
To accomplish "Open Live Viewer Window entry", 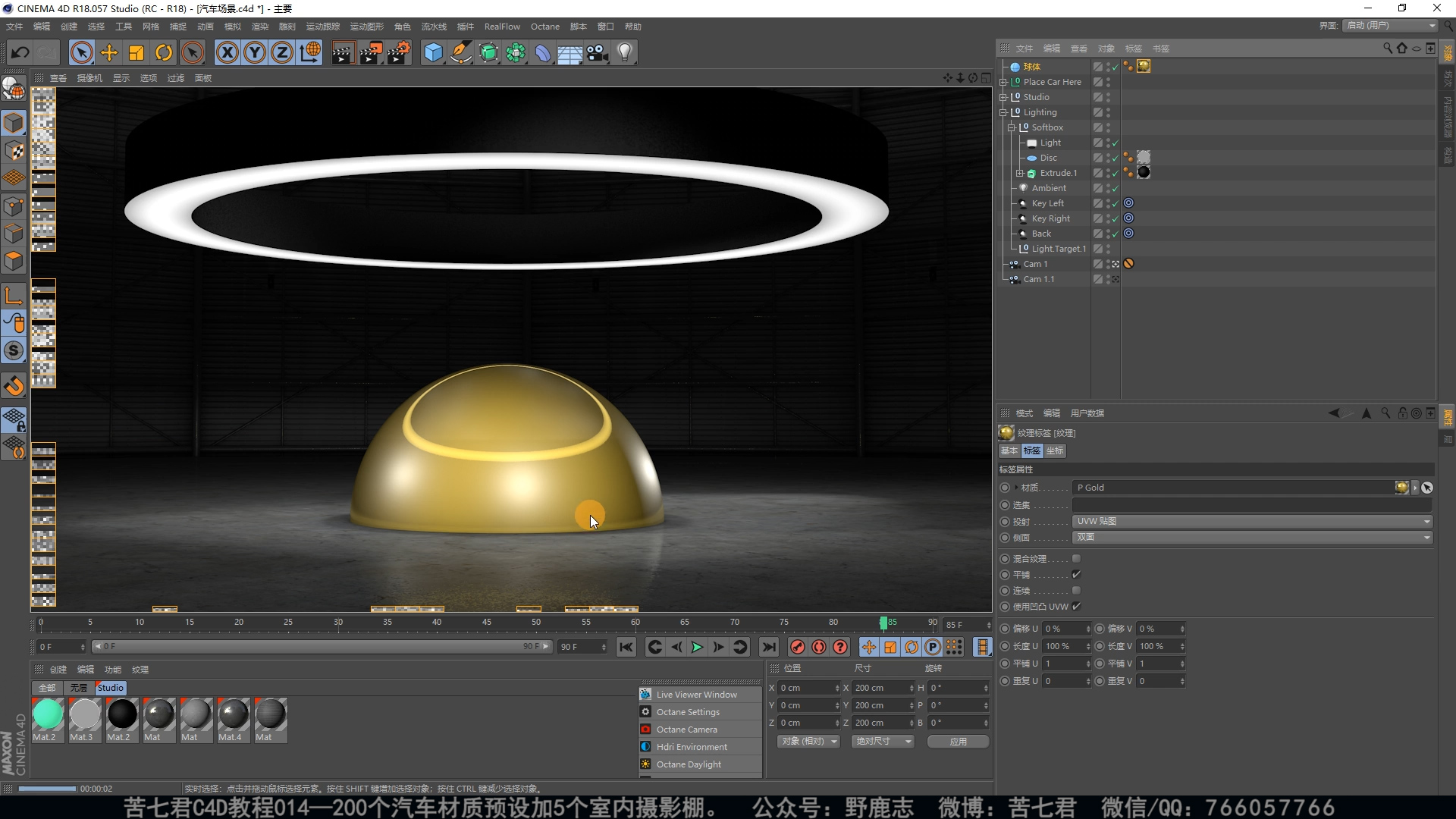I will [x=696, y=695].
